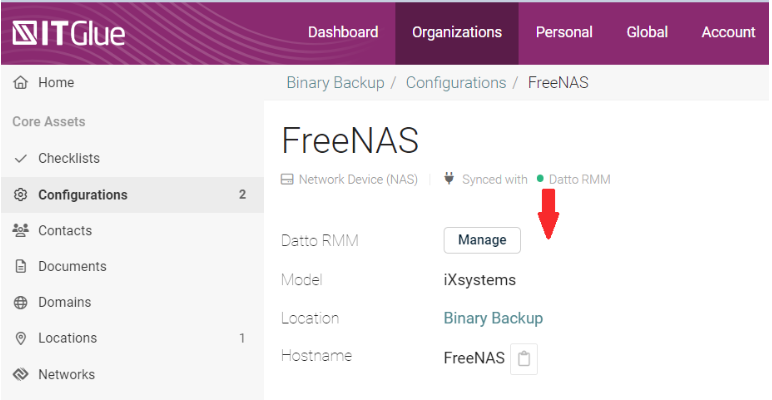The width and height of the screenshot is (772, 400).
Task: Click the Synced with plug icon
Action: (449, 179)
